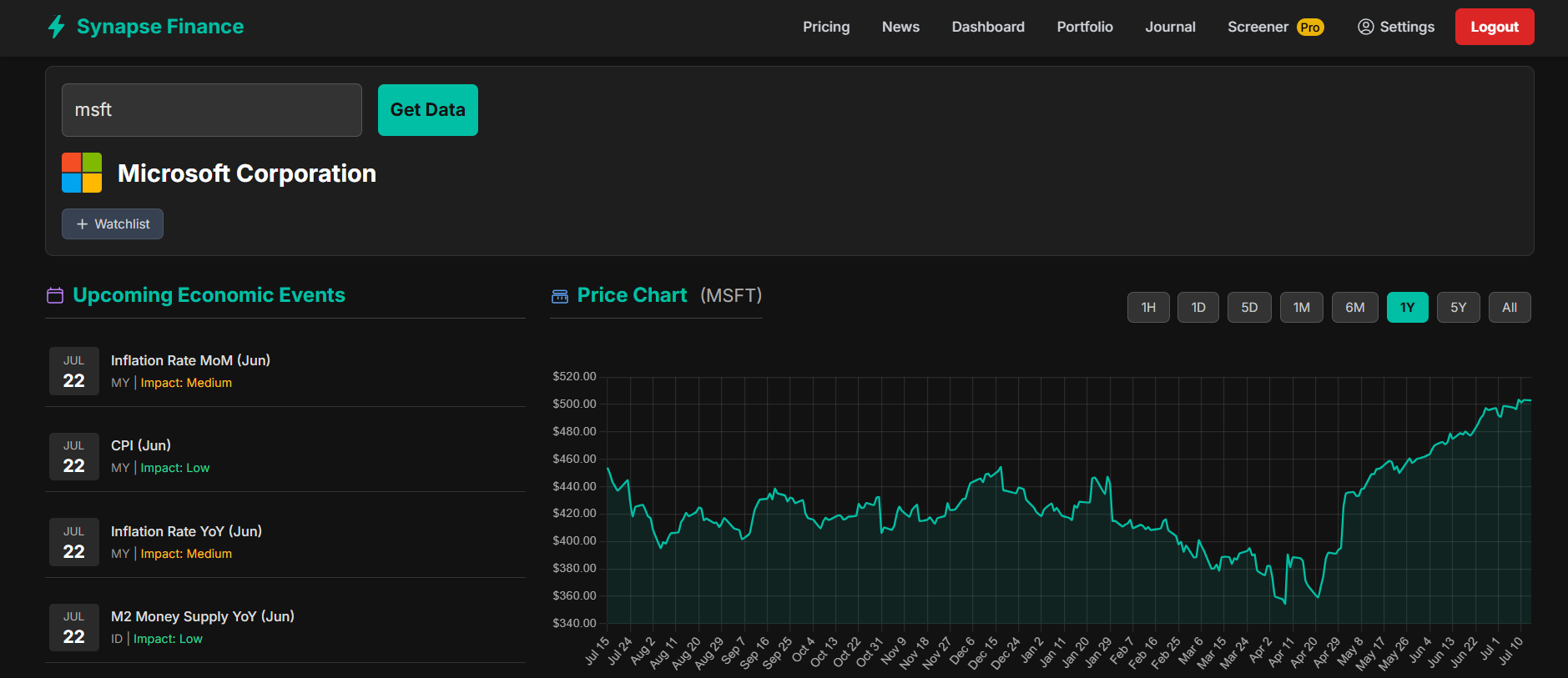Set chart range to 6M

(1355, 308)
